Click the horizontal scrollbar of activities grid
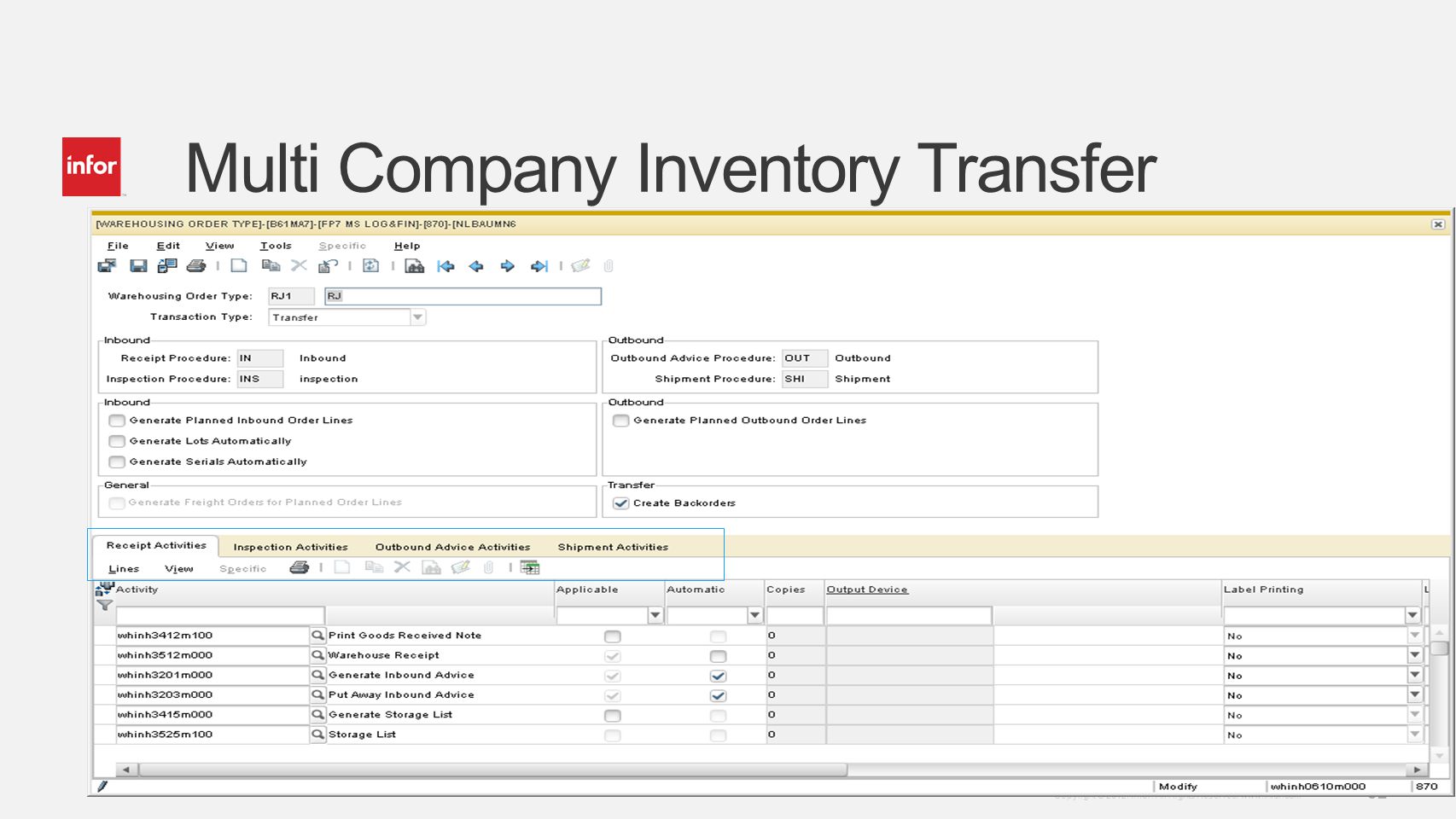 click(x=493, y=770)
